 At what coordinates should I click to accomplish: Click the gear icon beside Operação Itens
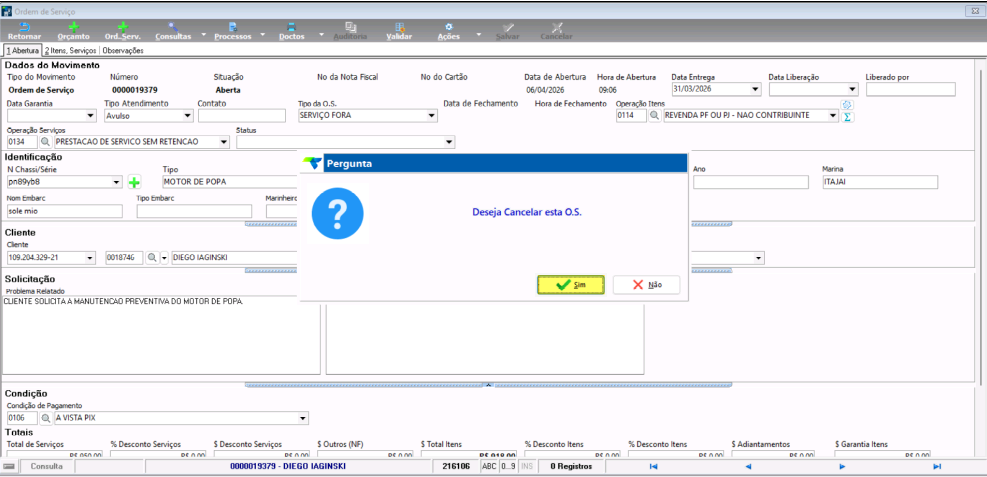click(847, 105)
